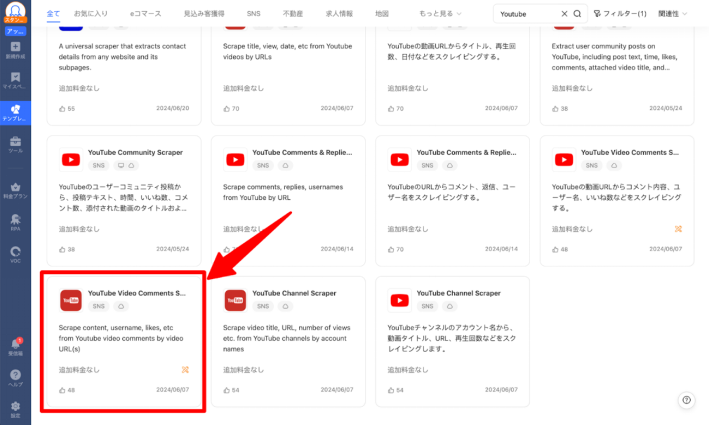Open the ヘルプ question mark sidebar icon

point(15,378)
